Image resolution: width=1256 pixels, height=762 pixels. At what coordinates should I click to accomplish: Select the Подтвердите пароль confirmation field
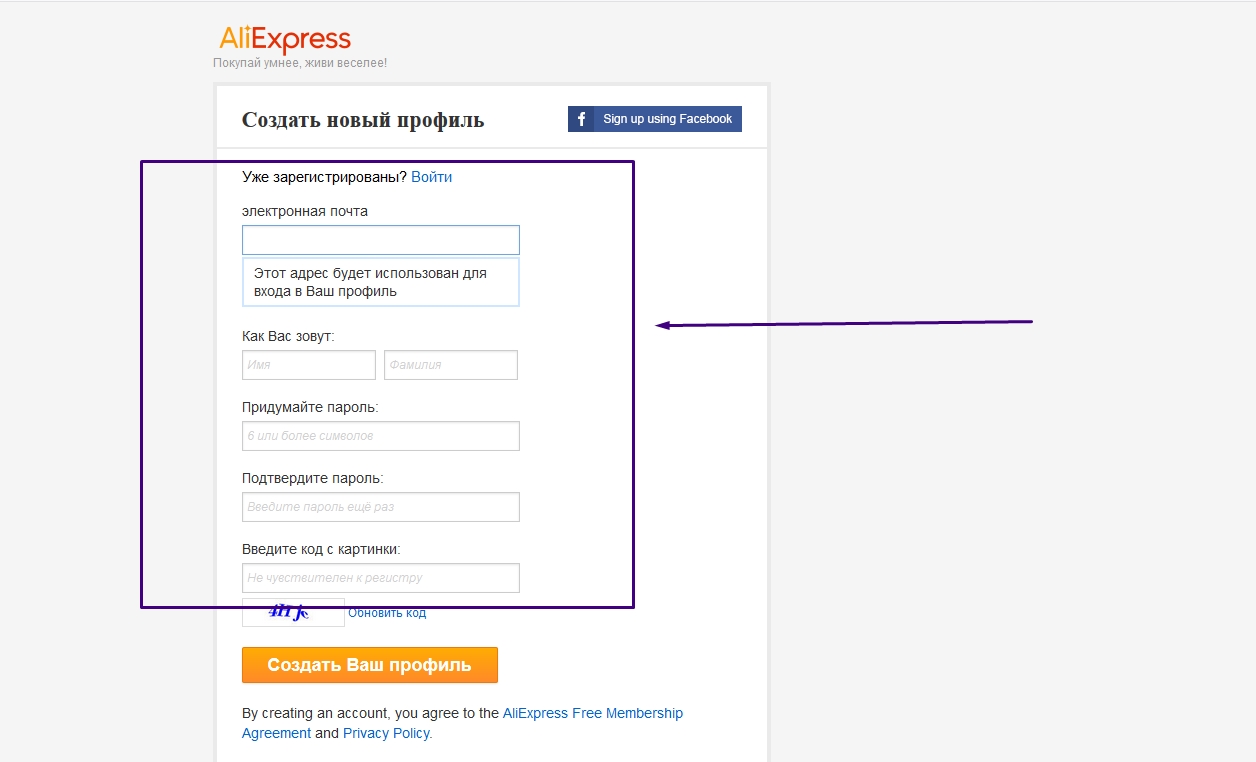(x=381, y=507)
